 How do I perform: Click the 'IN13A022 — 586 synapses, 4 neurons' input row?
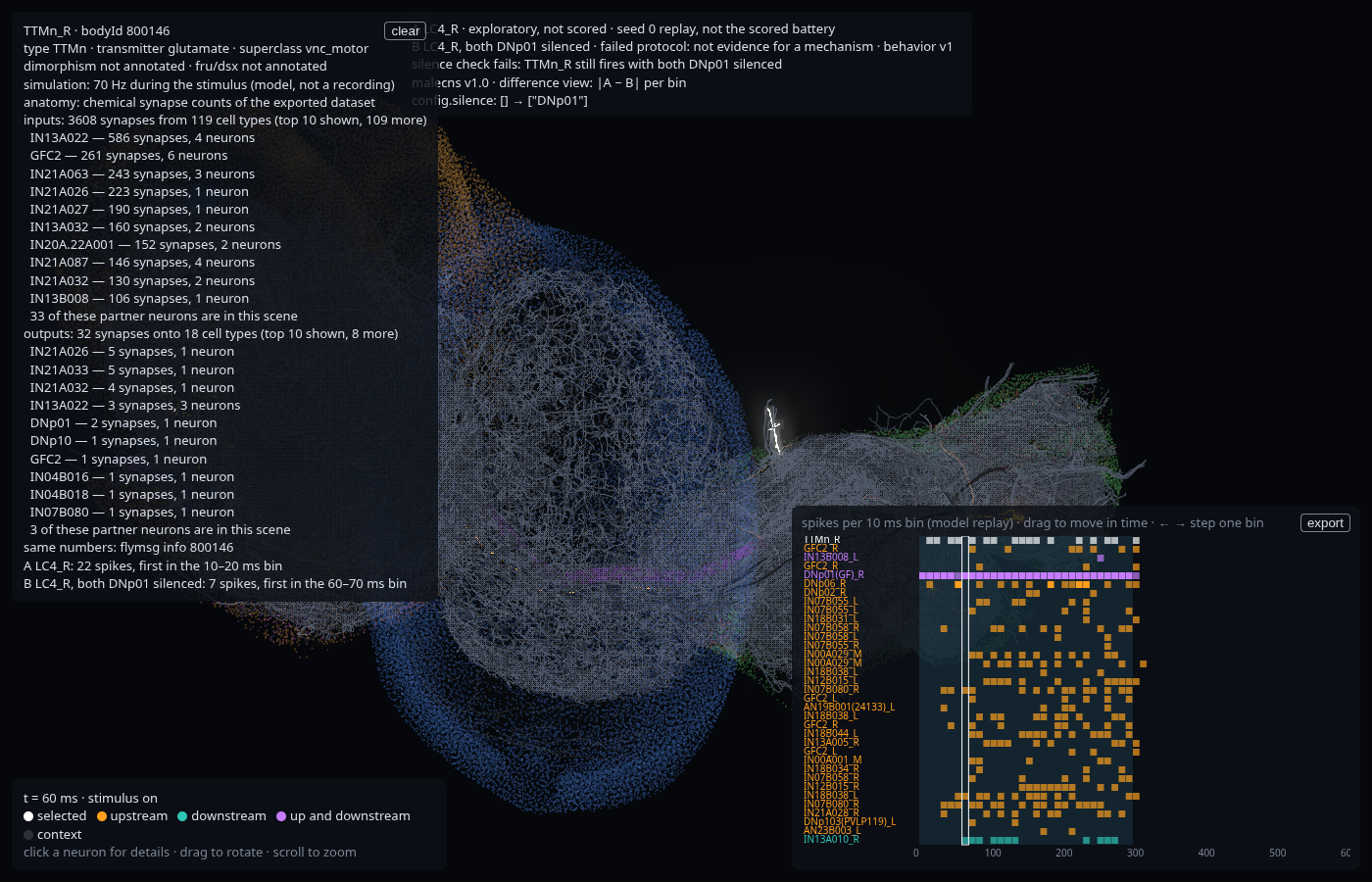click(x=142, y=138)
